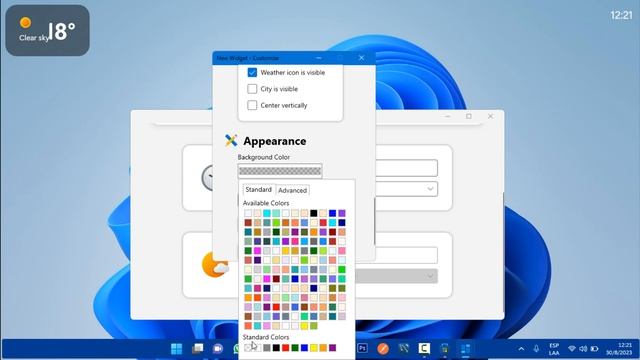Click the Appearance section cross icon
The width and height of the screenshot is (640, 360).
231,140
